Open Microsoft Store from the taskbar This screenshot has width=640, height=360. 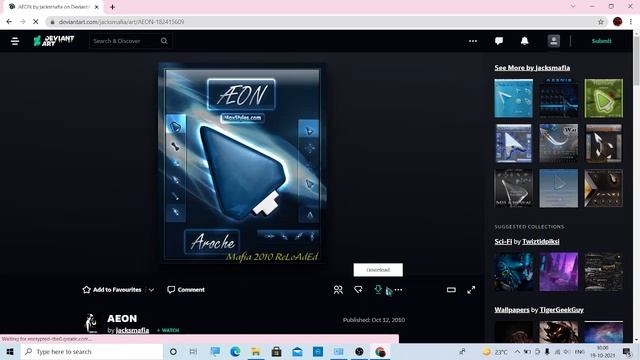[x=276, y=351]
